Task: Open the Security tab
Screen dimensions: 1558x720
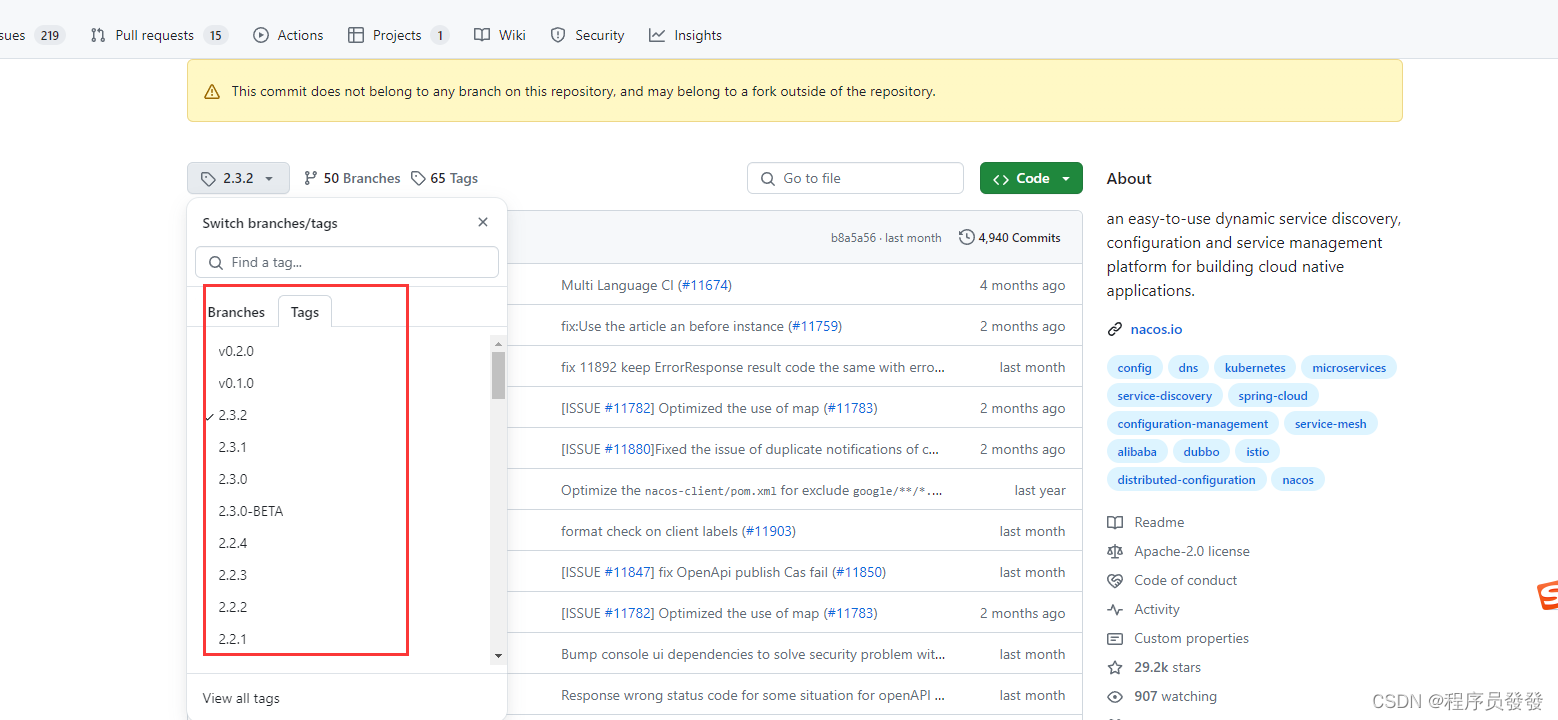Action: pyautogui.click(x=588, y=35)
